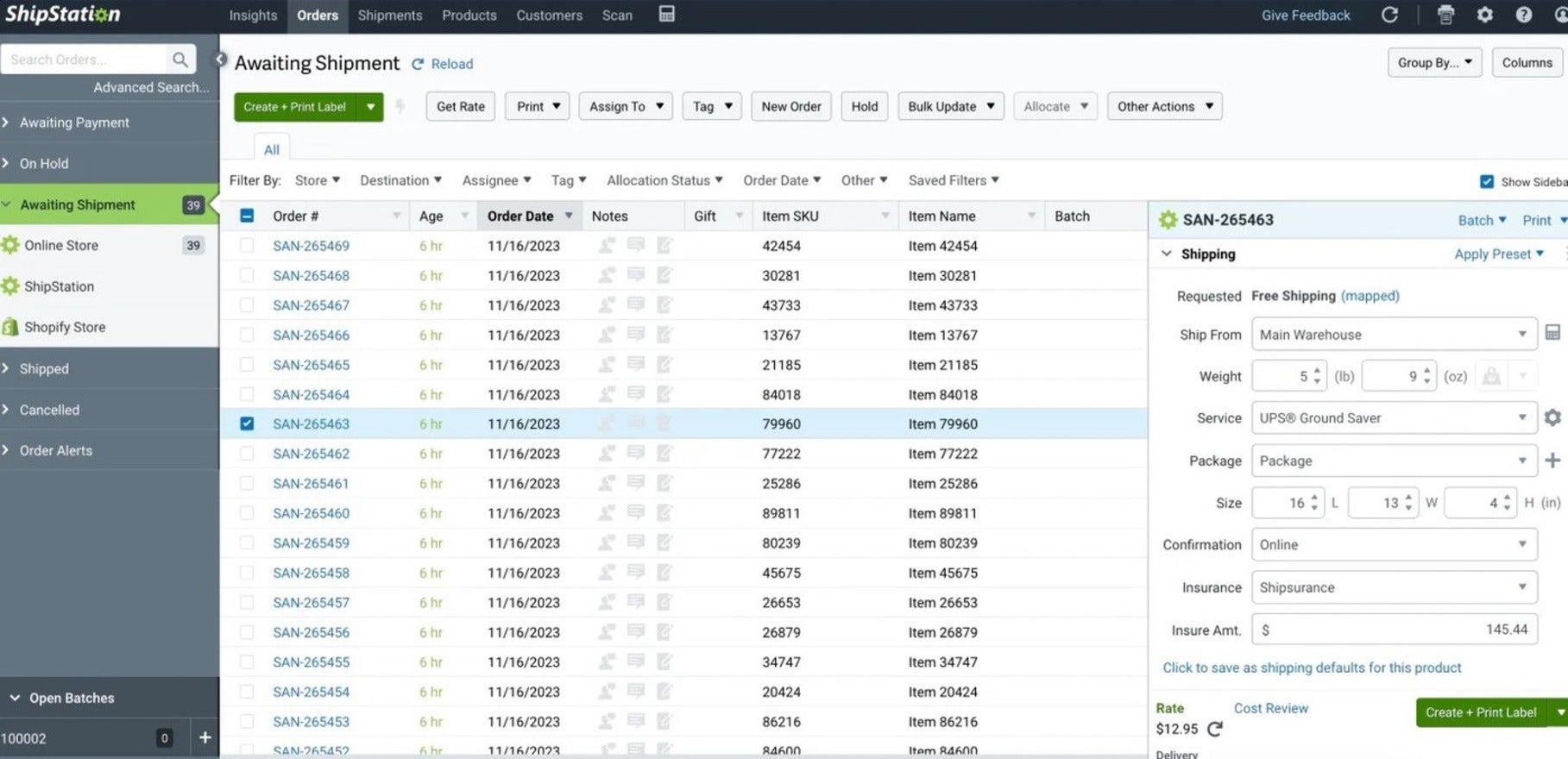
Task: Check the box for order SAN-265469
Action: [x=247, y=246]
